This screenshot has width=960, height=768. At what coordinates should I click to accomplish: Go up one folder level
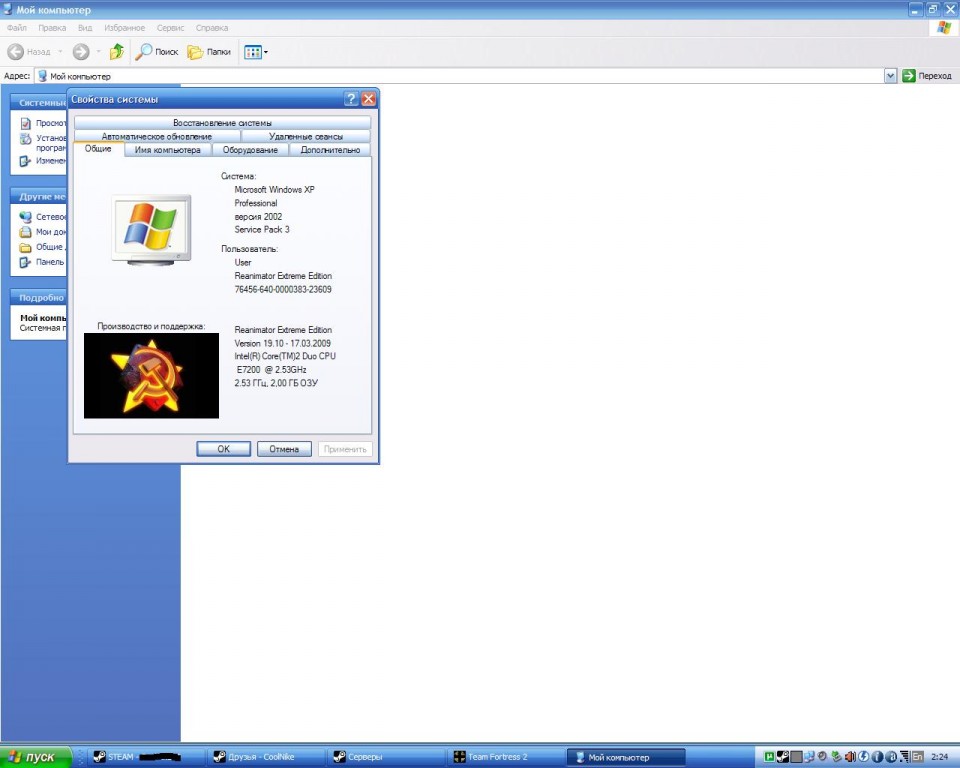(x=116, y=52)
